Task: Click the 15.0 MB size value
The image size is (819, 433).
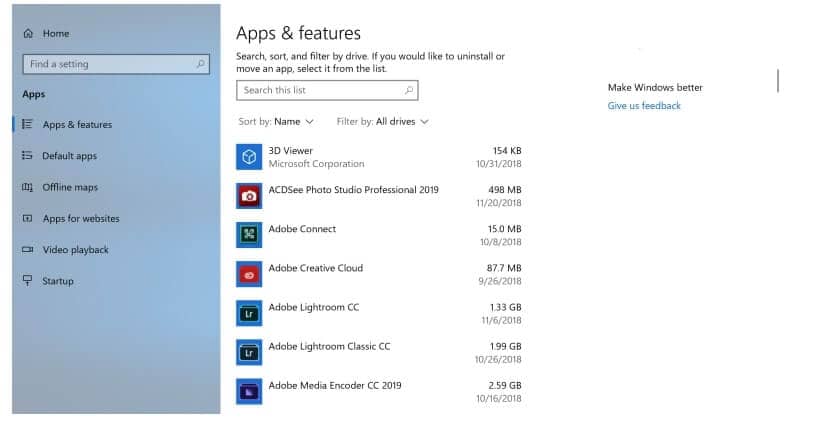Action: (x=505, y=229)
